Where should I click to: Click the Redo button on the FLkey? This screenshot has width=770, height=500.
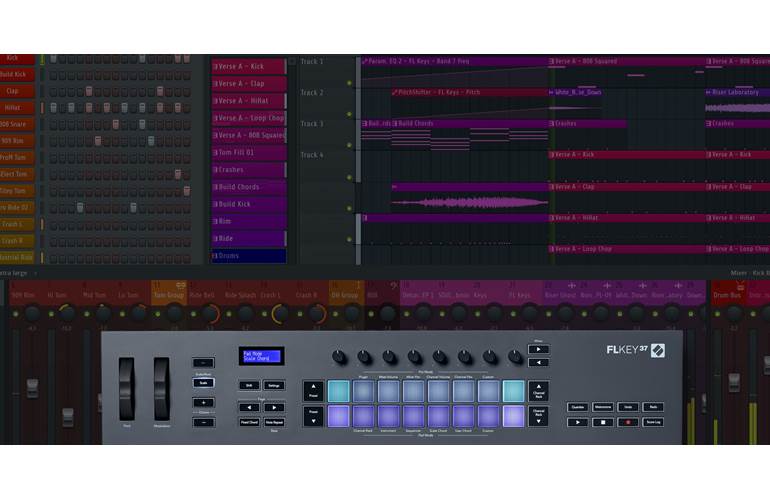(x=653, y=407)
